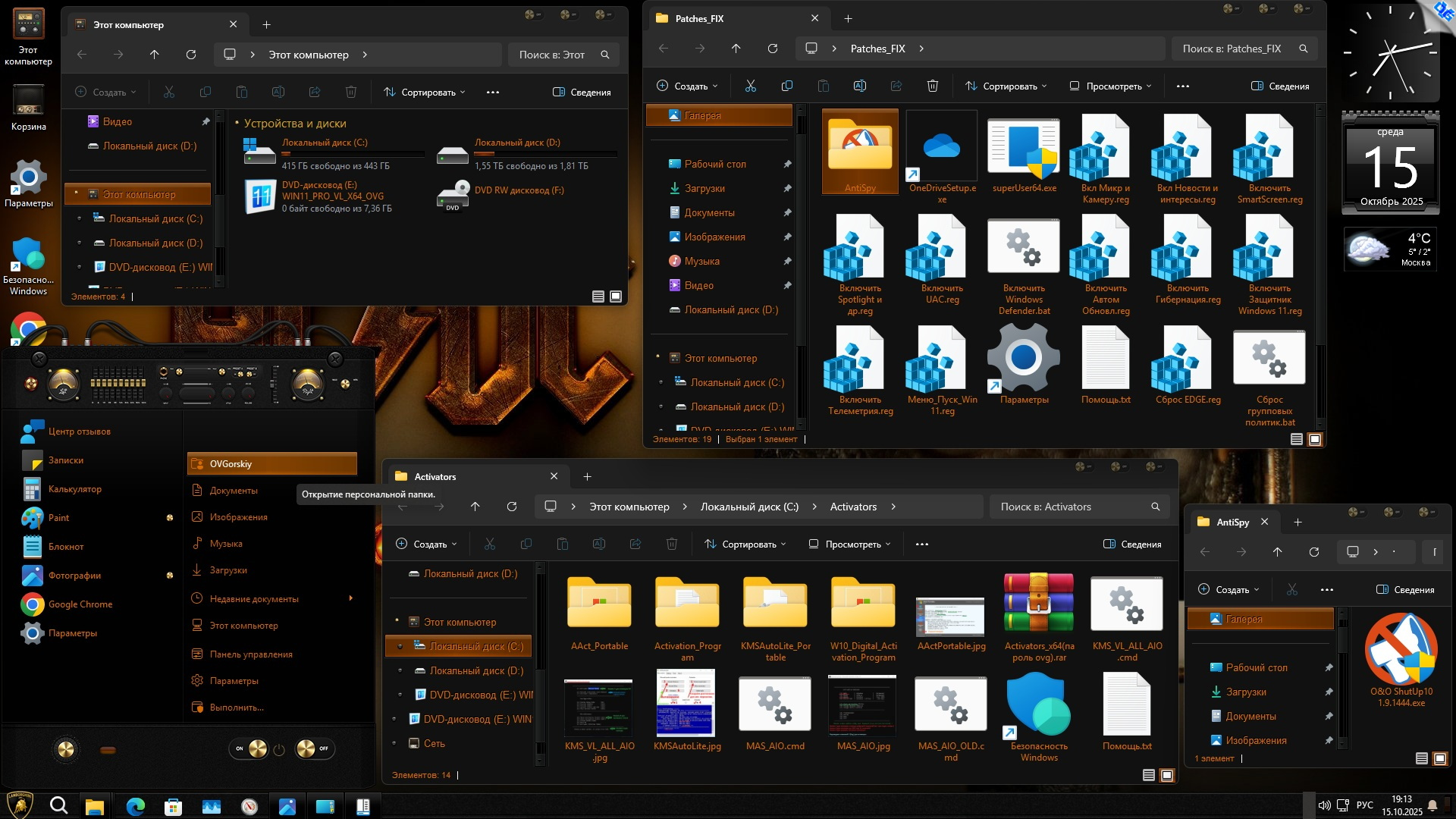Toggle the ON knob in start menu

pos(258,749)
